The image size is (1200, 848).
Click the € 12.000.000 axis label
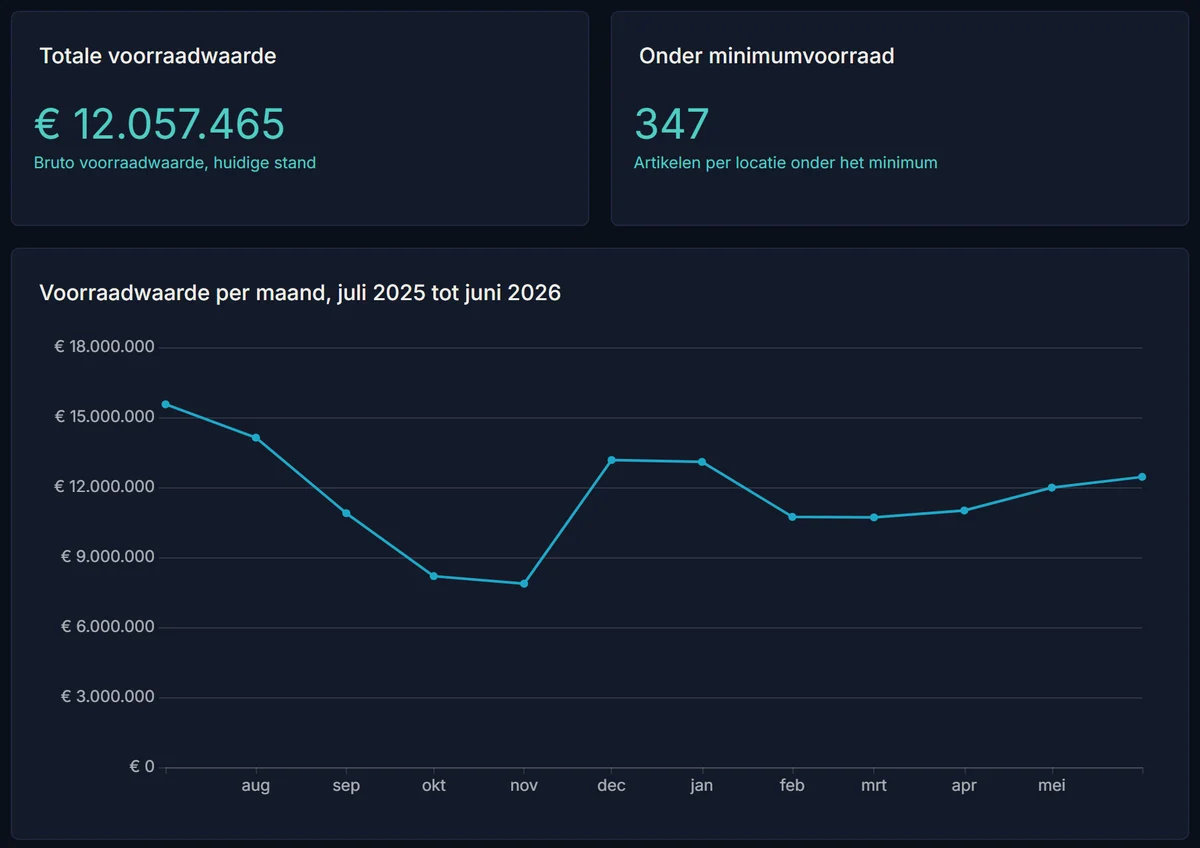click(105, 487)
